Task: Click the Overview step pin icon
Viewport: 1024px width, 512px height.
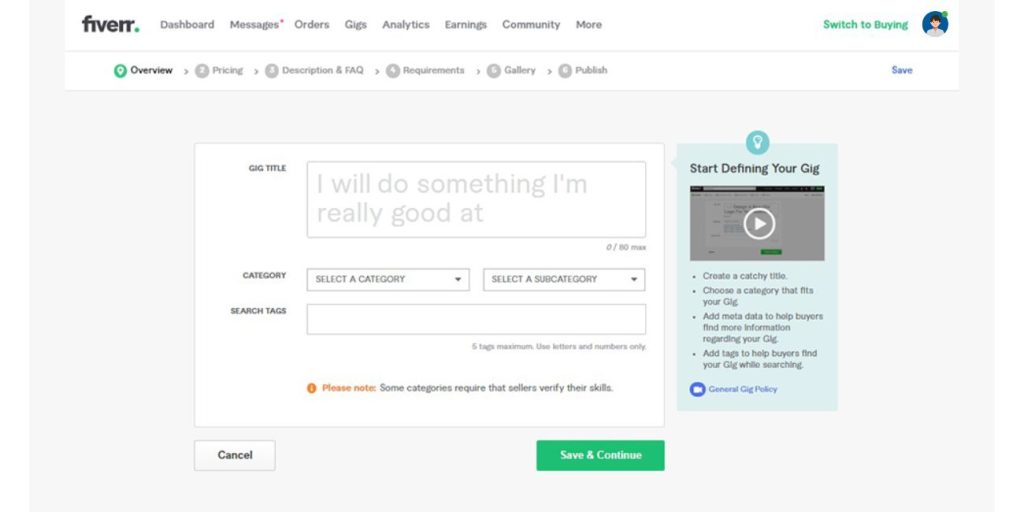Action: click(120, 71)
